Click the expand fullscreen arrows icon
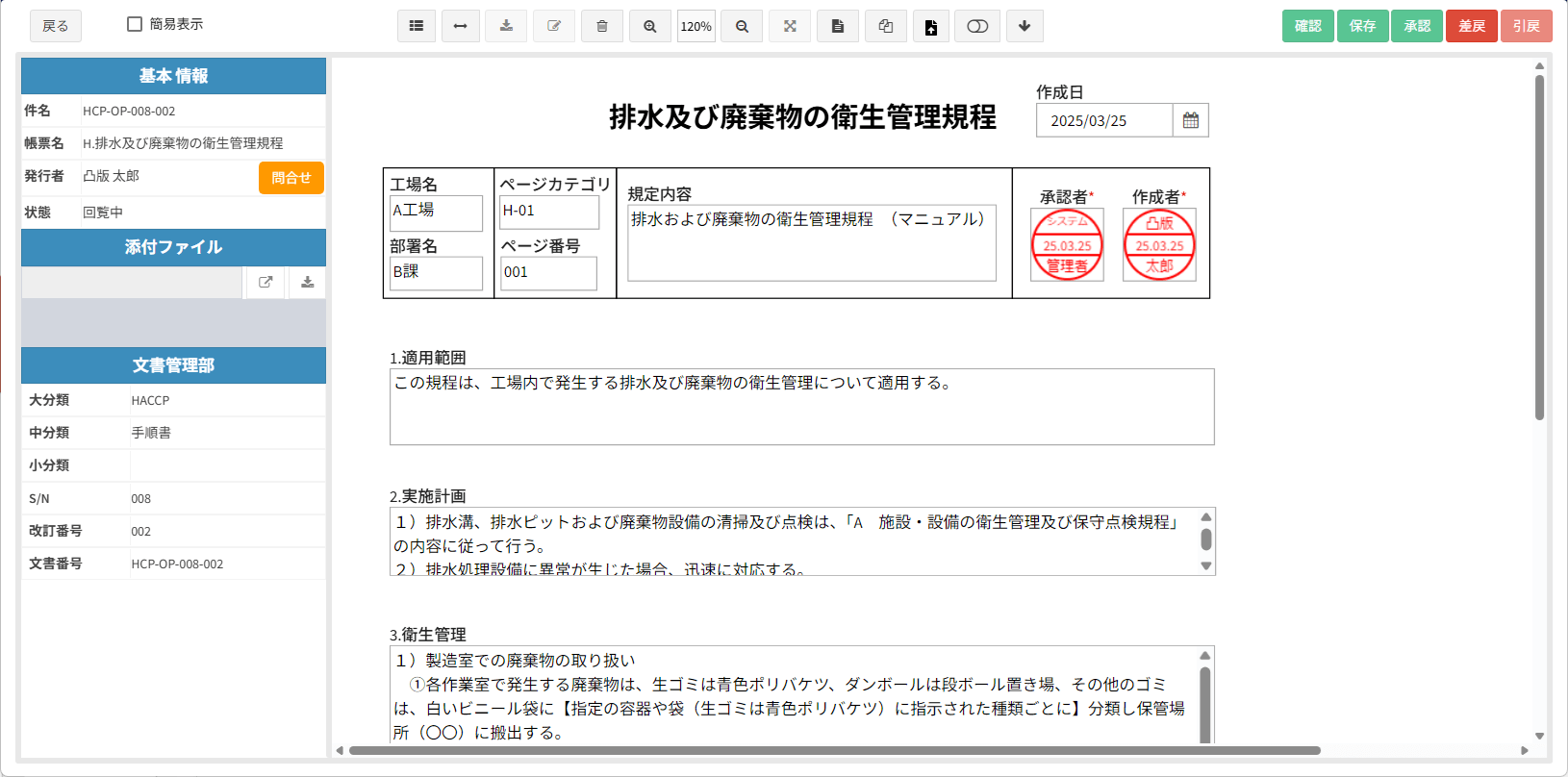Viewport: 1568px width, 777px height. [790, 26]
